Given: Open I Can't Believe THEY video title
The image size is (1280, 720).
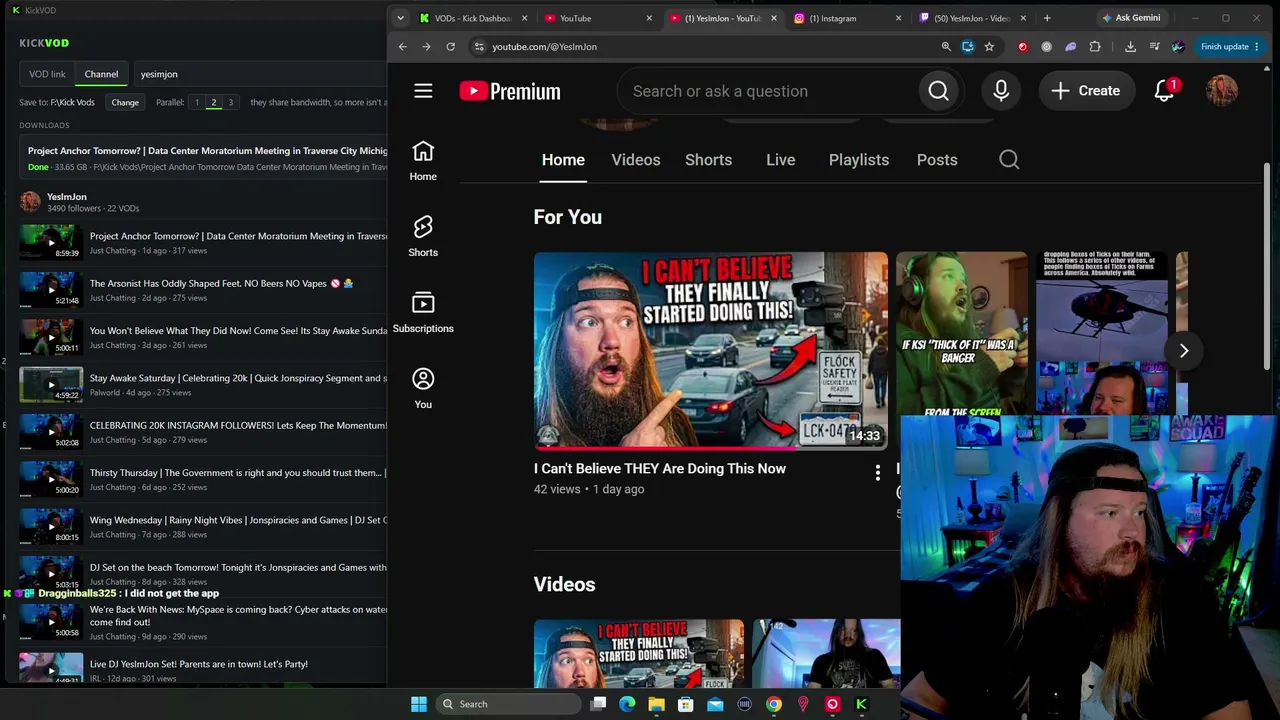Looking at the screenshot, I should 660,468.
